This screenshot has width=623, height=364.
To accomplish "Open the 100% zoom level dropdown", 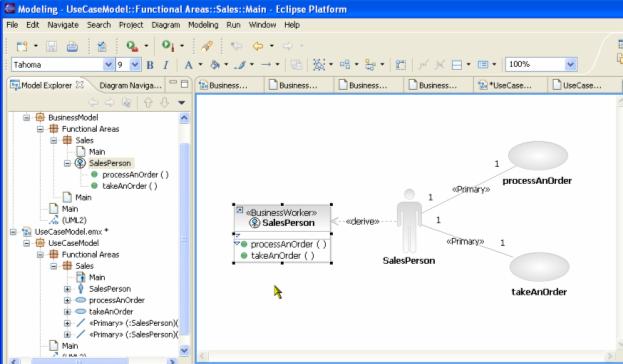I will pyautogui.click(x=571, y=64).
